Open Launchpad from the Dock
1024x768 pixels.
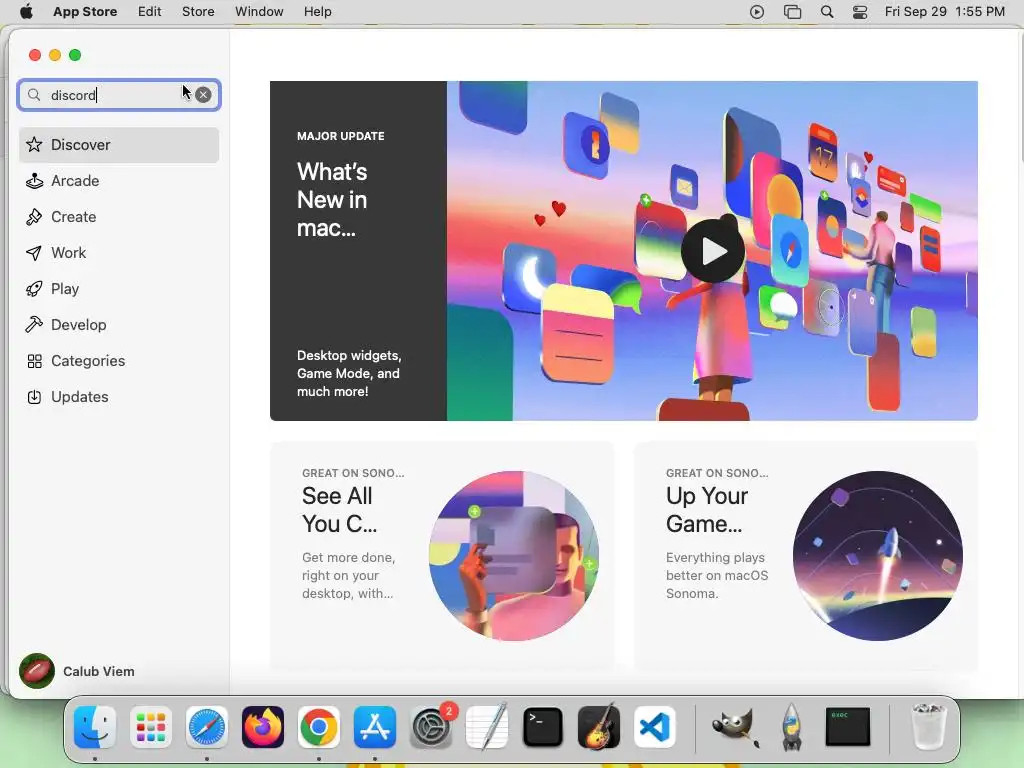(x=151, y=727)
